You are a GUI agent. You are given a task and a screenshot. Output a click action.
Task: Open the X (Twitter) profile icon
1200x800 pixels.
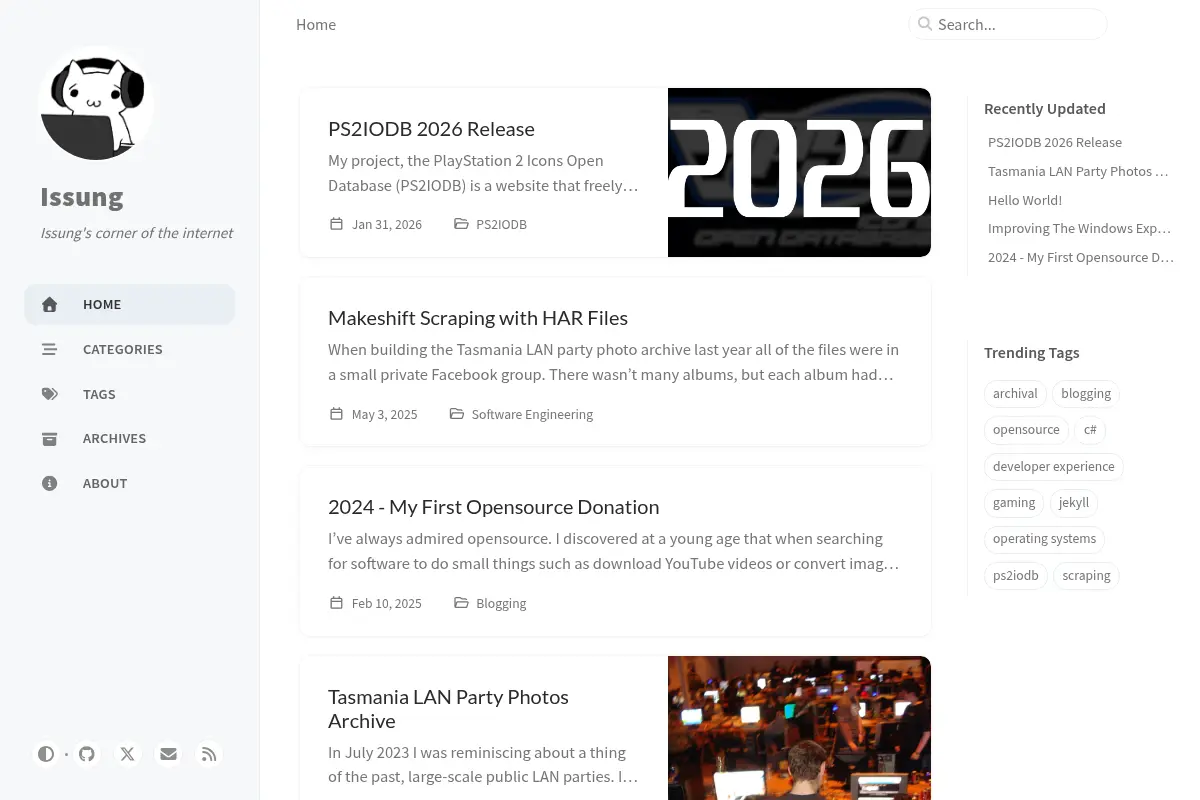(x=128, y=754)
